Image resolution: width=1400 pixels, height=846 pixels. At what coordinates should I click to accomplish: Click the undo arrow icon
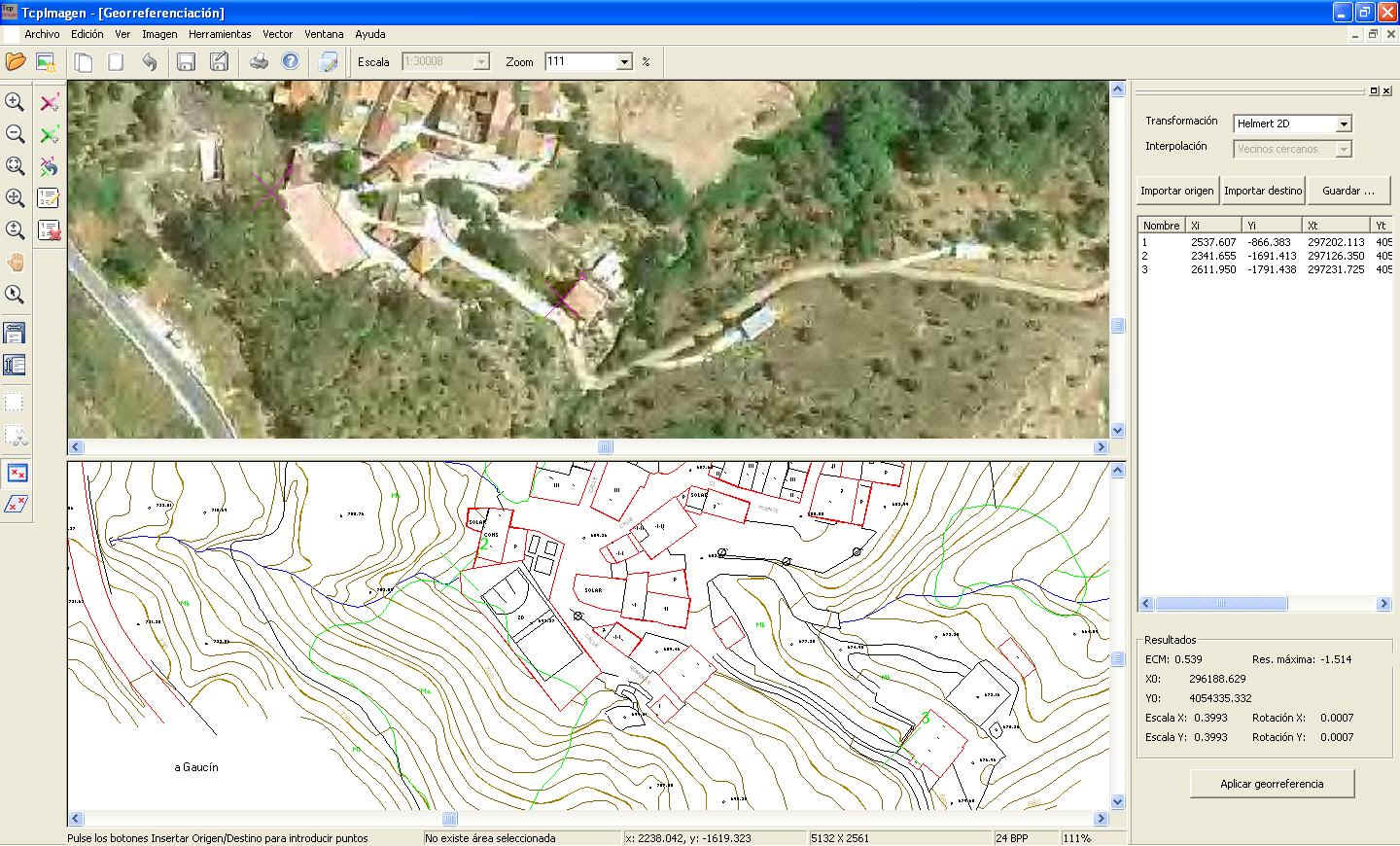click(149, 62)
